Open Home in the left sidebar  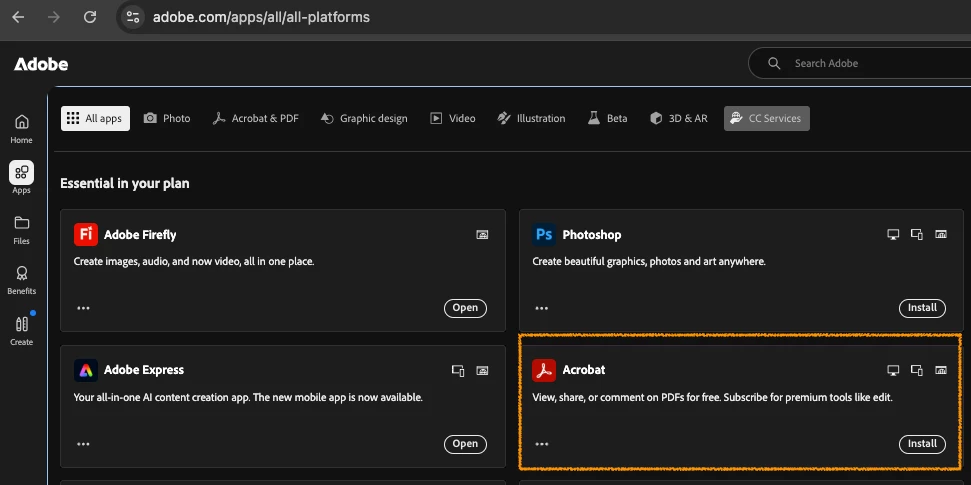pyautogui.click(x=21, y=129)
